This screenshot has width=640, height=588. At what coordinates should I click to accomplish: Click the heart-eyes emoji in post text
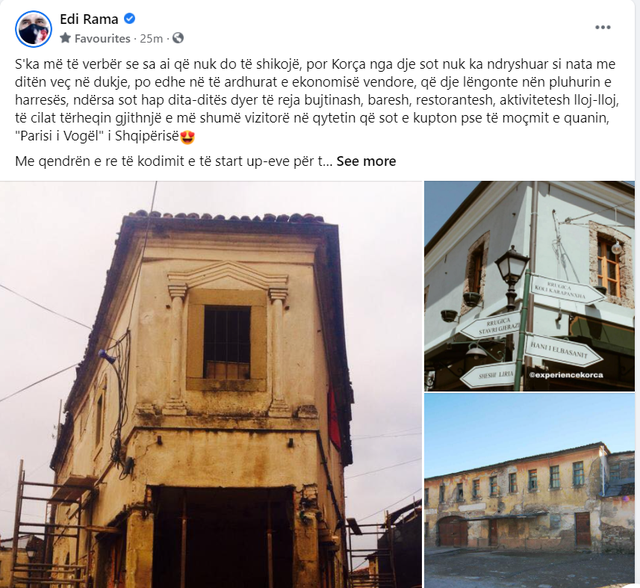pos(187,137)
